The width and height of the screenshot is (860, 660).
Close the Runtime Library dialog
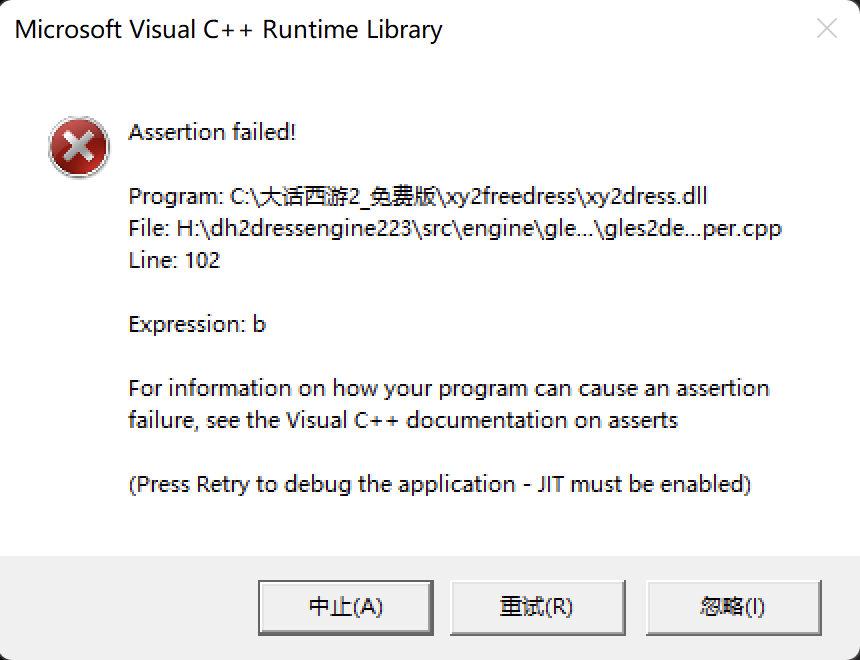(827, 29)
